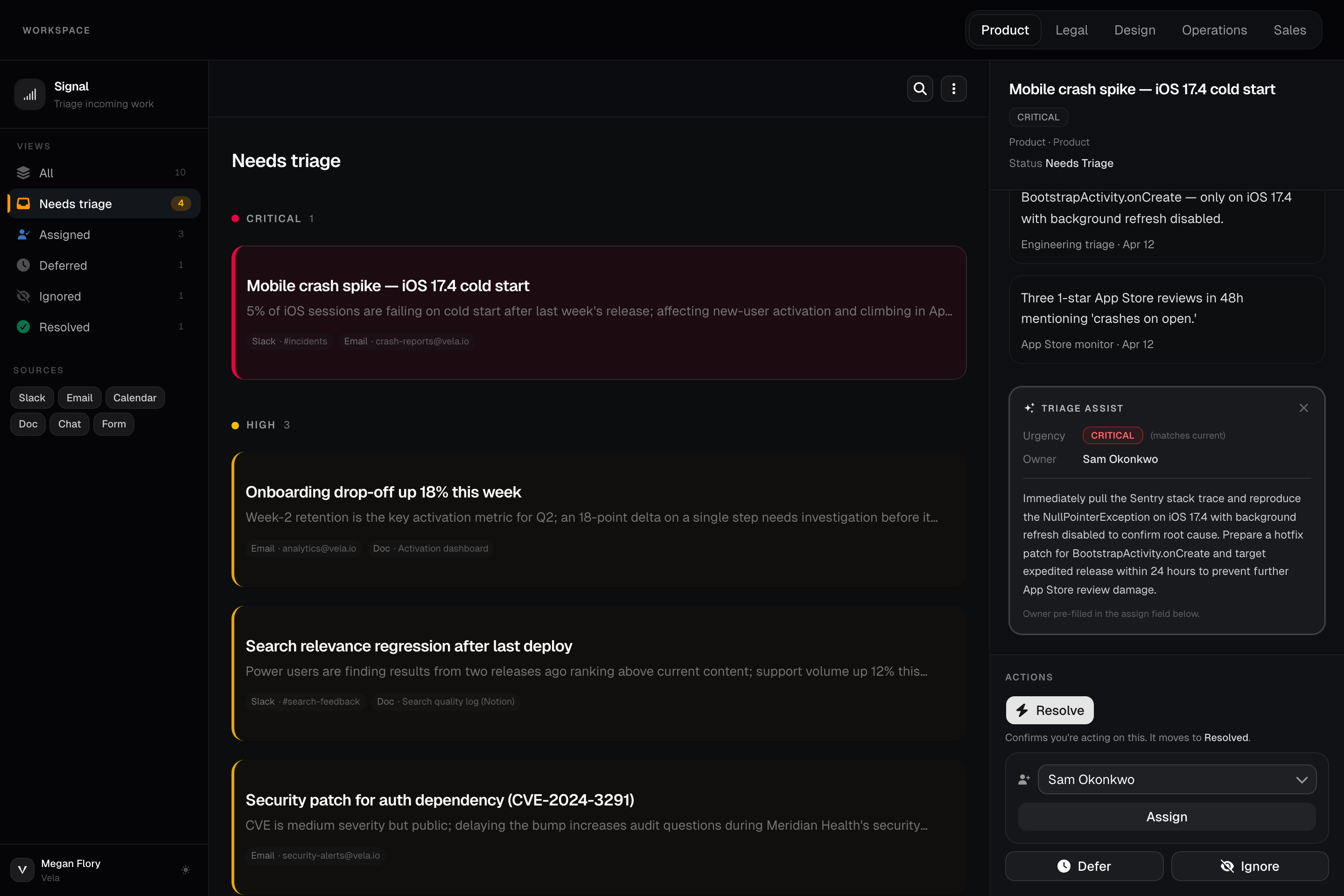The width and height of the screenshot is (1344, 896).
Task: Click the Assign button
Action: point(1167,817)
